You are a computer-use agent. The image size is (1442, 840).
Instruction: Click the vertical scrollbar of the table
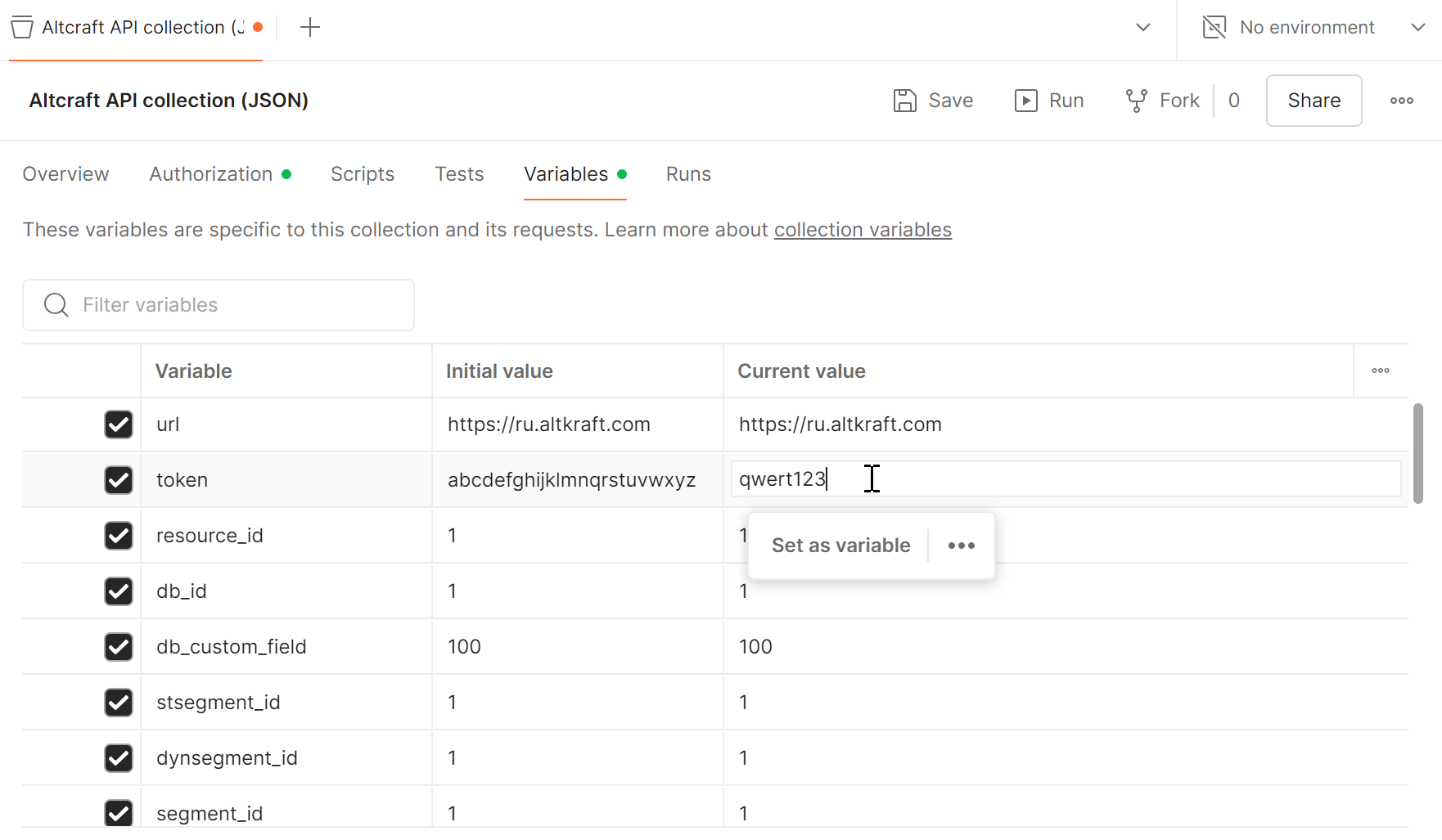point(1418,453)
